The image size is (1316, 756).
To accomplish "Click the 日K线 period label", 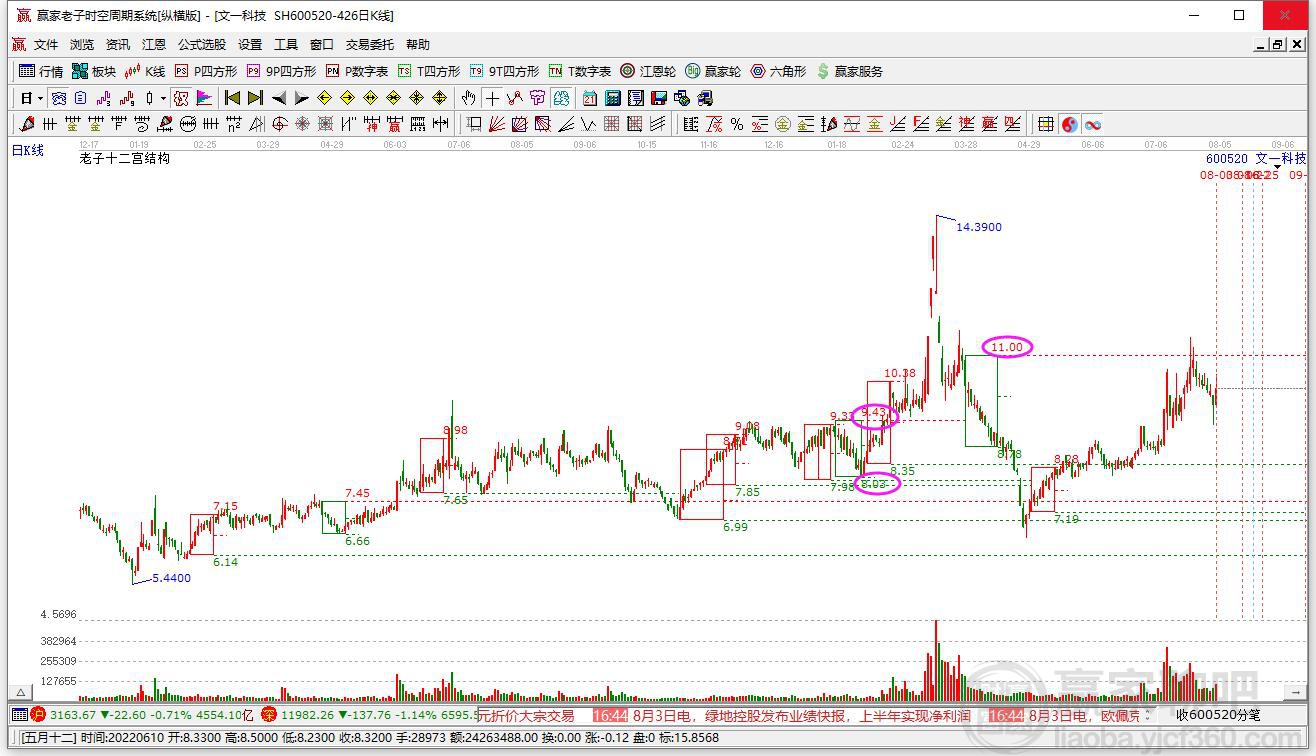I will tap(28, 150).
